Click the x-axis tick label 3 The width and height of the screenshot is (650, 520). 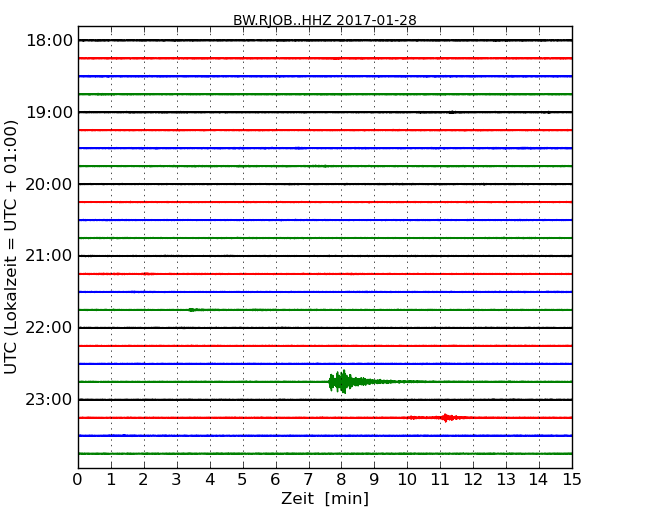pyautogui.click(x=177, y=480)
